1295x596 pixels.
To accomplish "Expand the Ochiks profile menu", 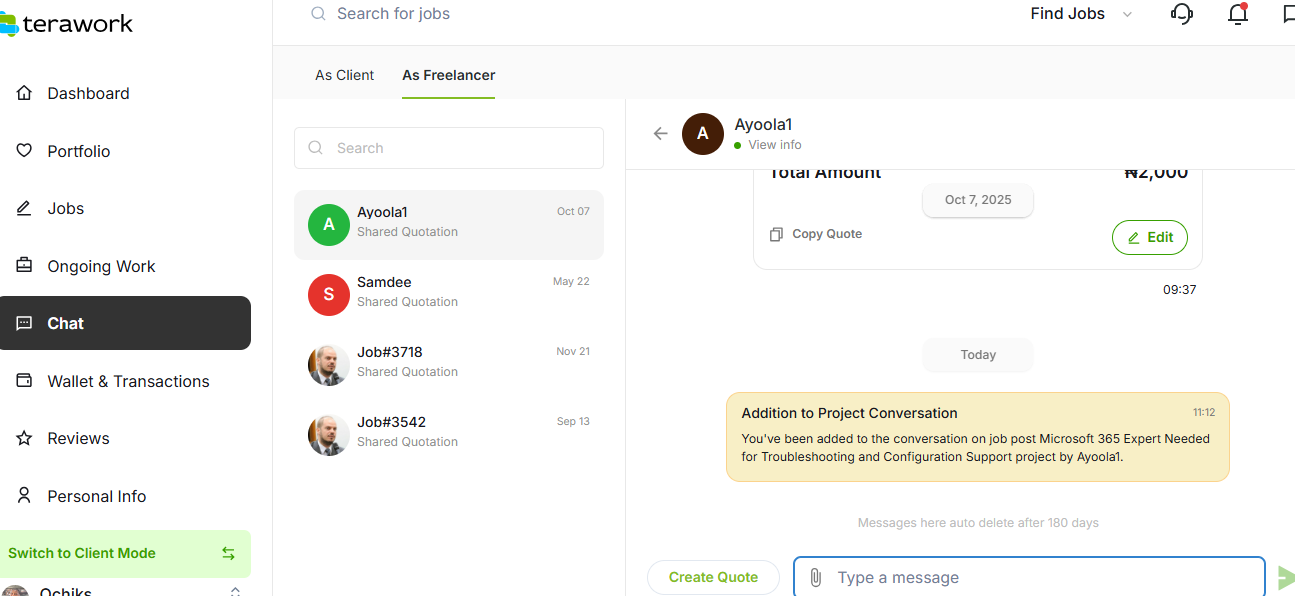I will pyautogui.click(x=234, y=591).
